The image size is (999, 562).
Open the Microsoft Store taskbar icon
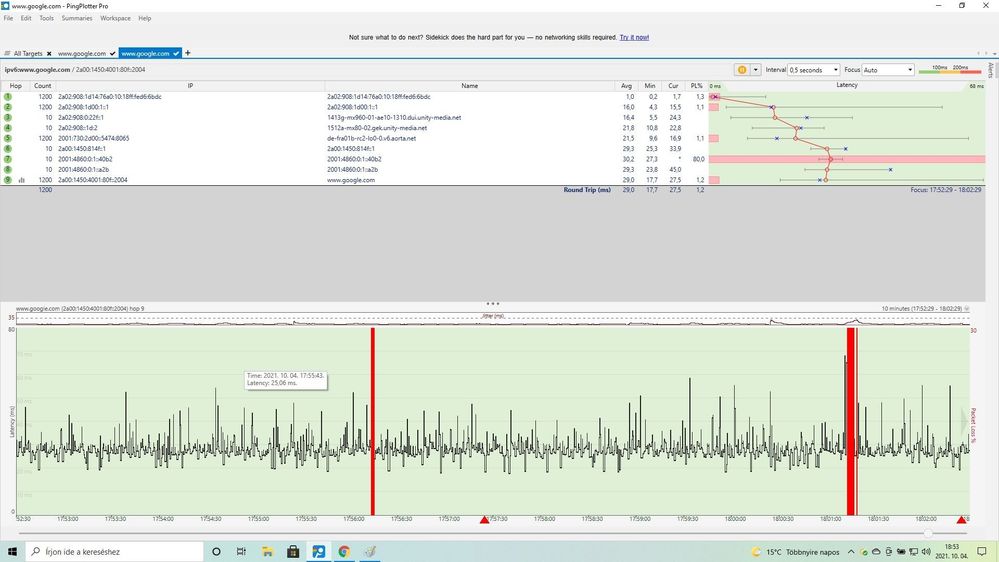[293, 551]
